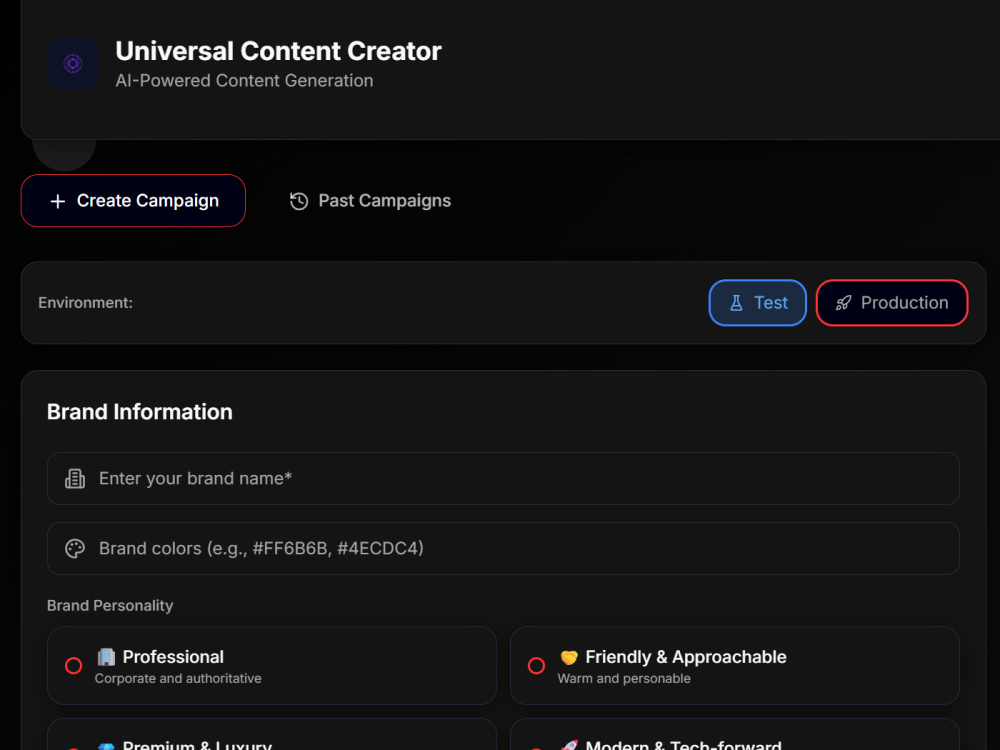Click the Universal Content Creator logo icon

73,64
